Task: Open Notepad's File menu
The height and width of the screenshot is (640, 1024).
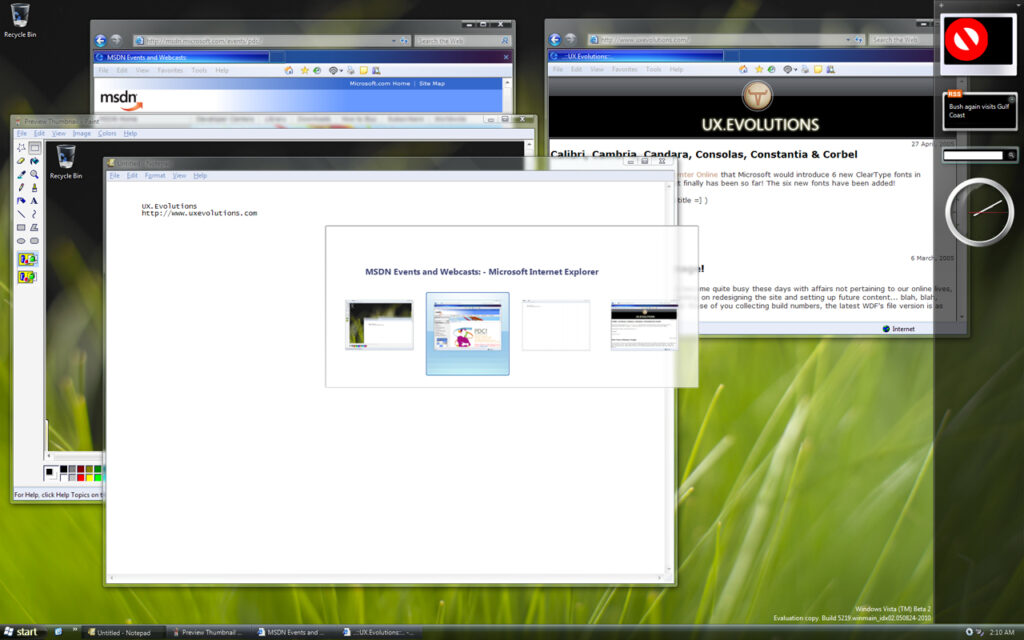Action: coord(114,176)
